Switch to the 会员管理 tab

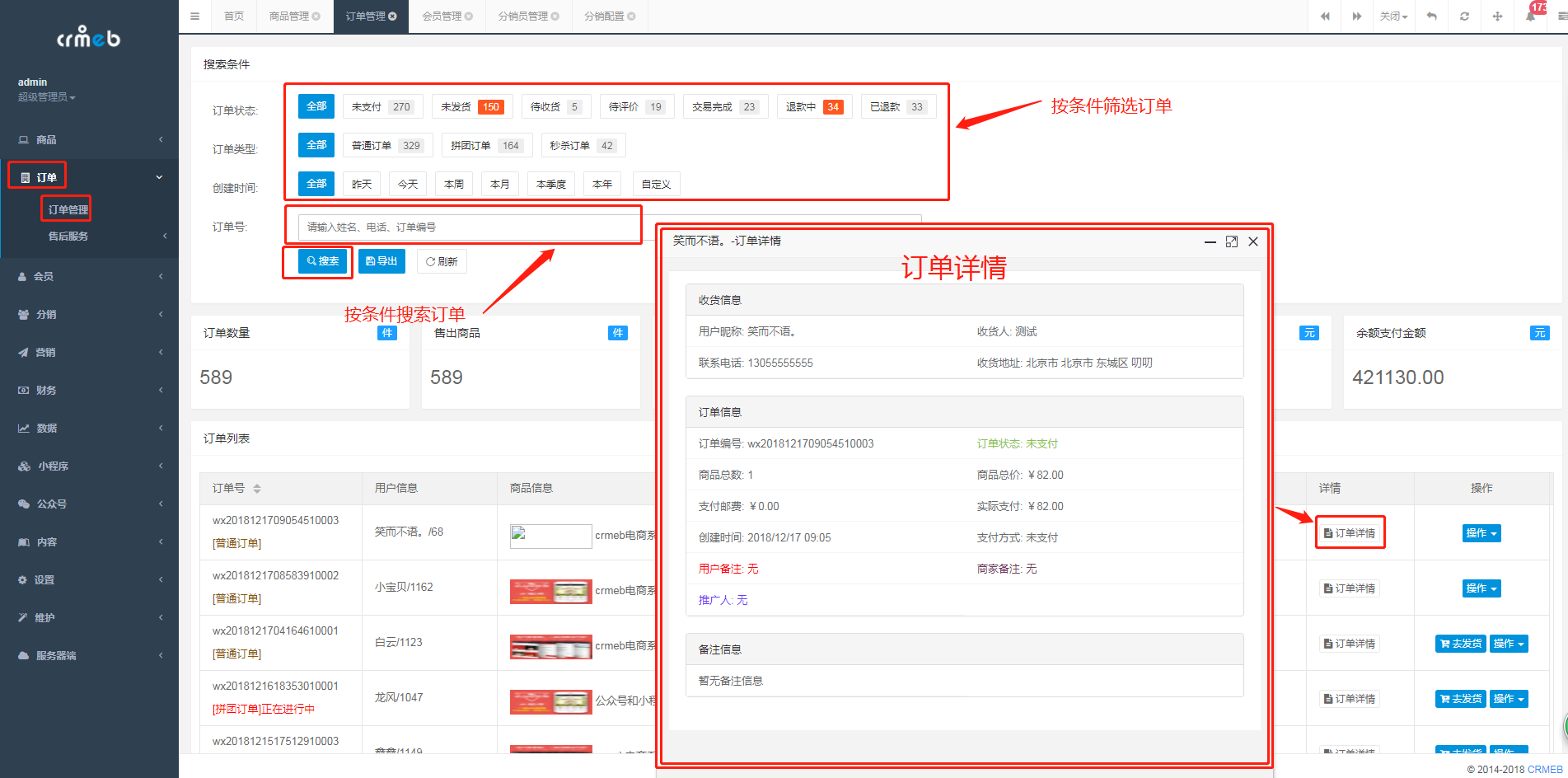(442, 16)
